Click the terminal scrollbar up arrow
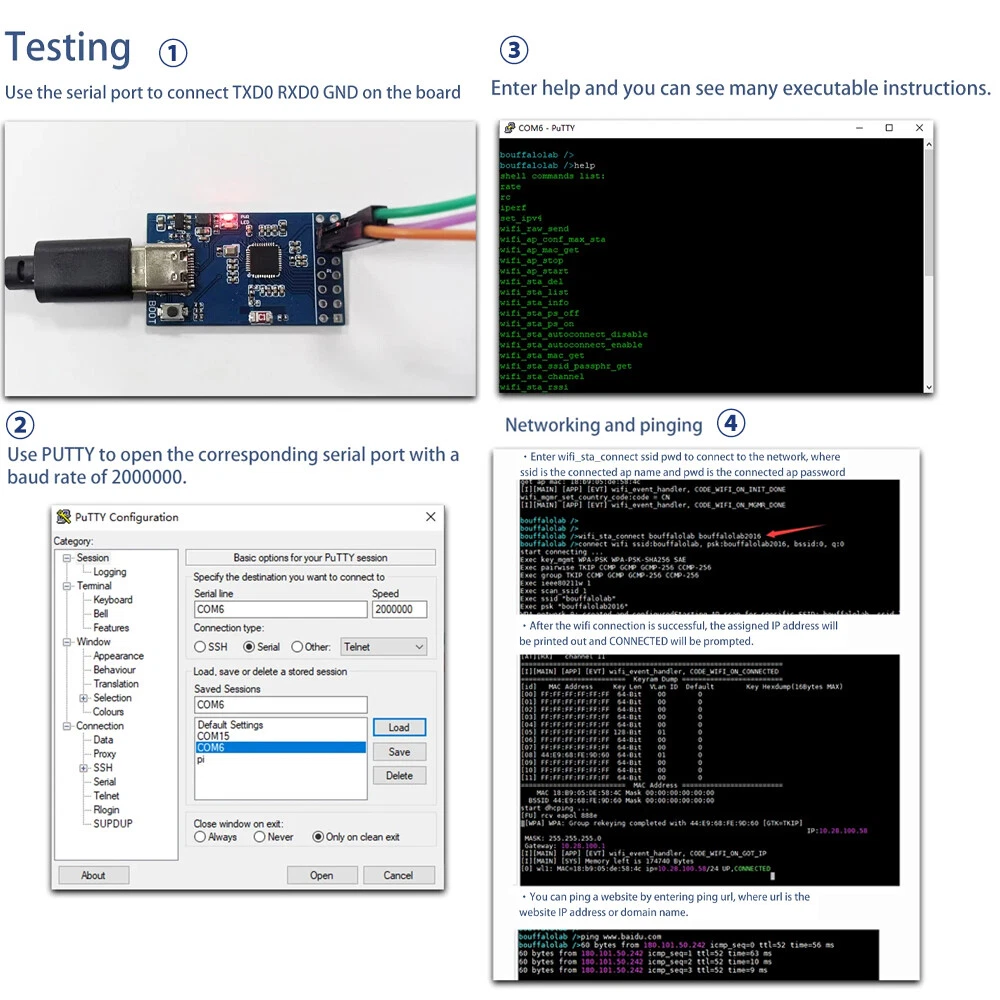1000x1000 pixels. pyautogui.click(x=928, y=145)
